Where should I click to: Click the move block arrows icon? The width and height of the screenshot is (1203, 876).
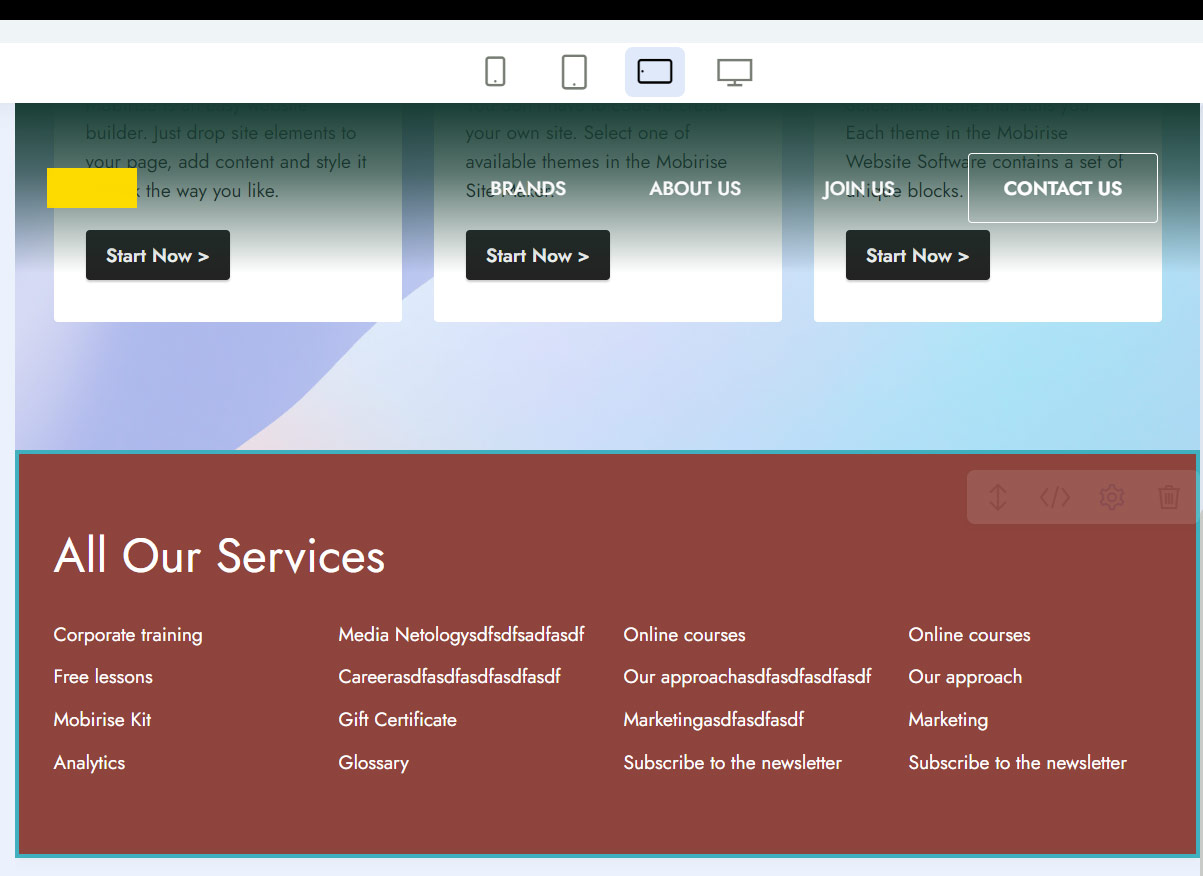click(997, 497)
